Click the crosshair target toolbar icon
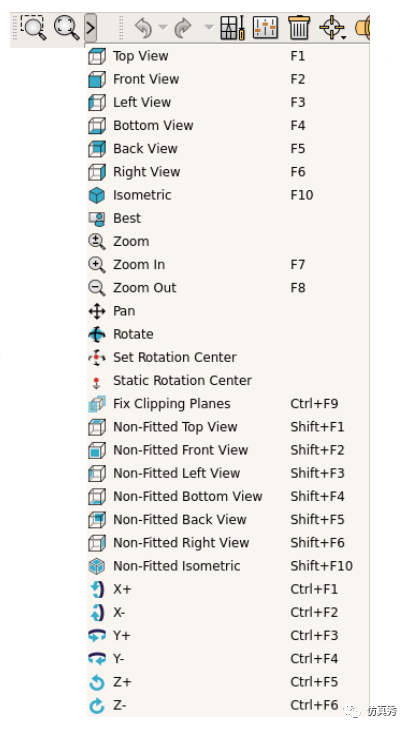Viewport: 409px width, 729px height. pyautogui.click(x=333, y=27)
